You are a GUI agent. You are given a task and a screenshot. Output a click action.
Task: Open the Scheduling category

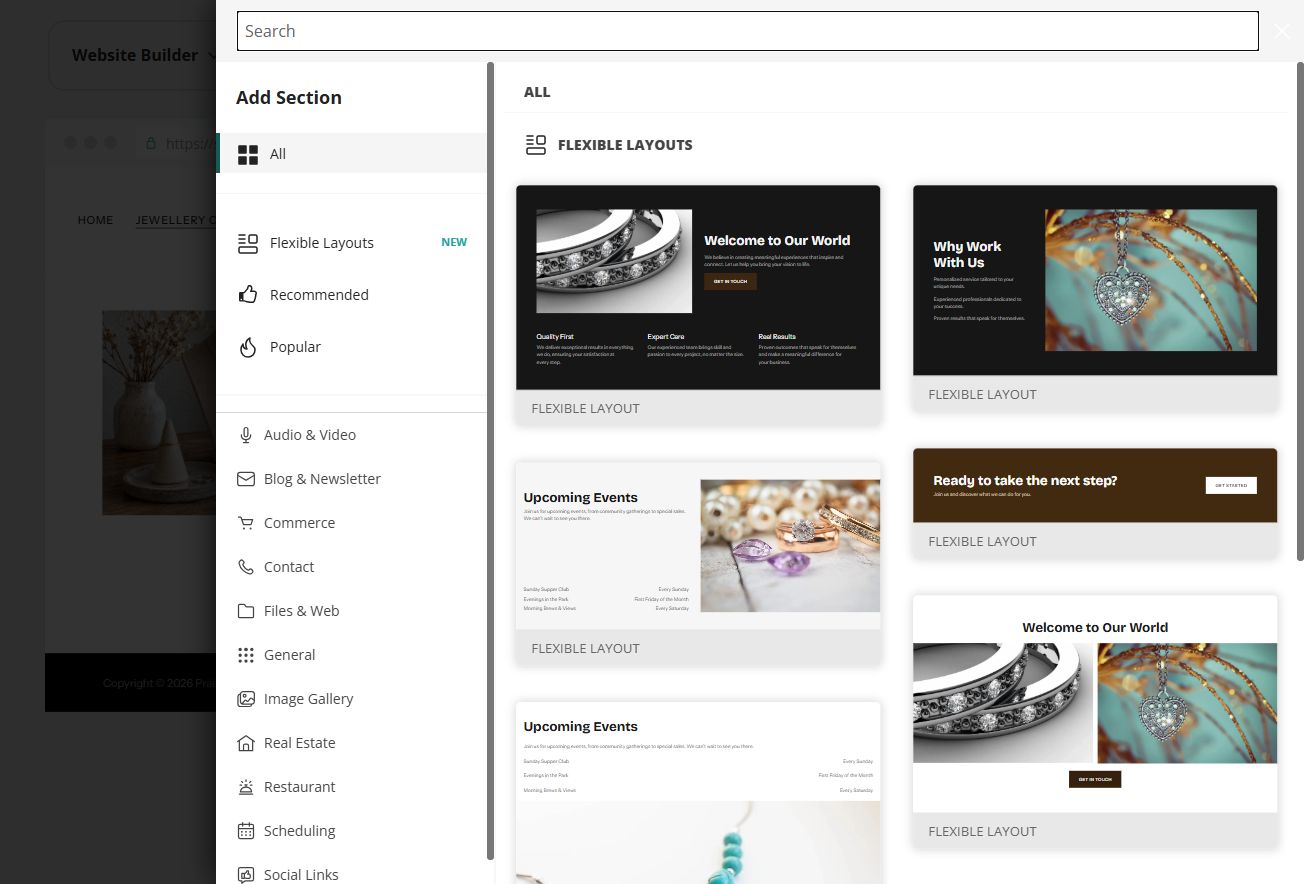pos(352,831)
